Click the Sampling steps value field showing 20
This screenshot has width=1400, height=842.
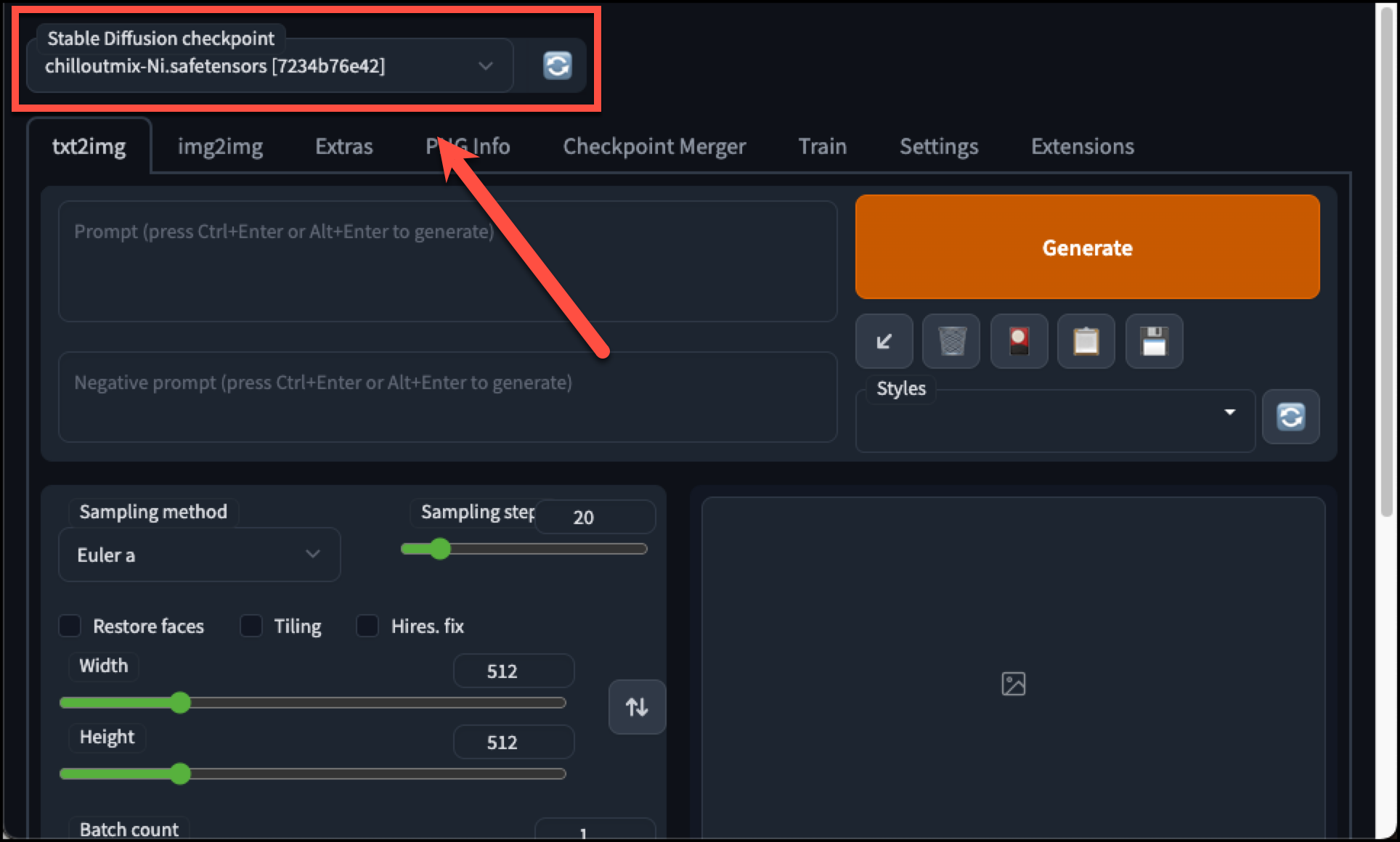[595, 517]
